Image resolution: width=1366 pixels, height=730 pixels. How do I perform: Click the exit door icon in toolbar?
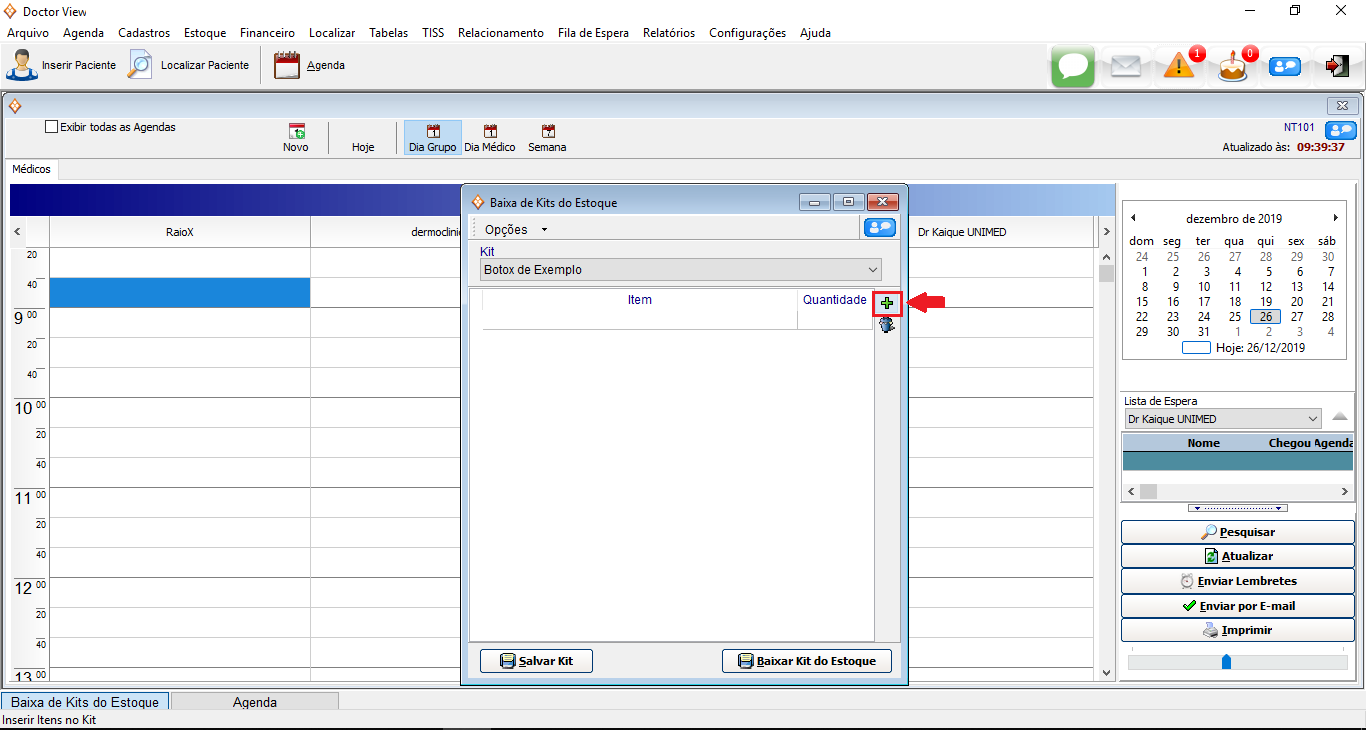1337,66
